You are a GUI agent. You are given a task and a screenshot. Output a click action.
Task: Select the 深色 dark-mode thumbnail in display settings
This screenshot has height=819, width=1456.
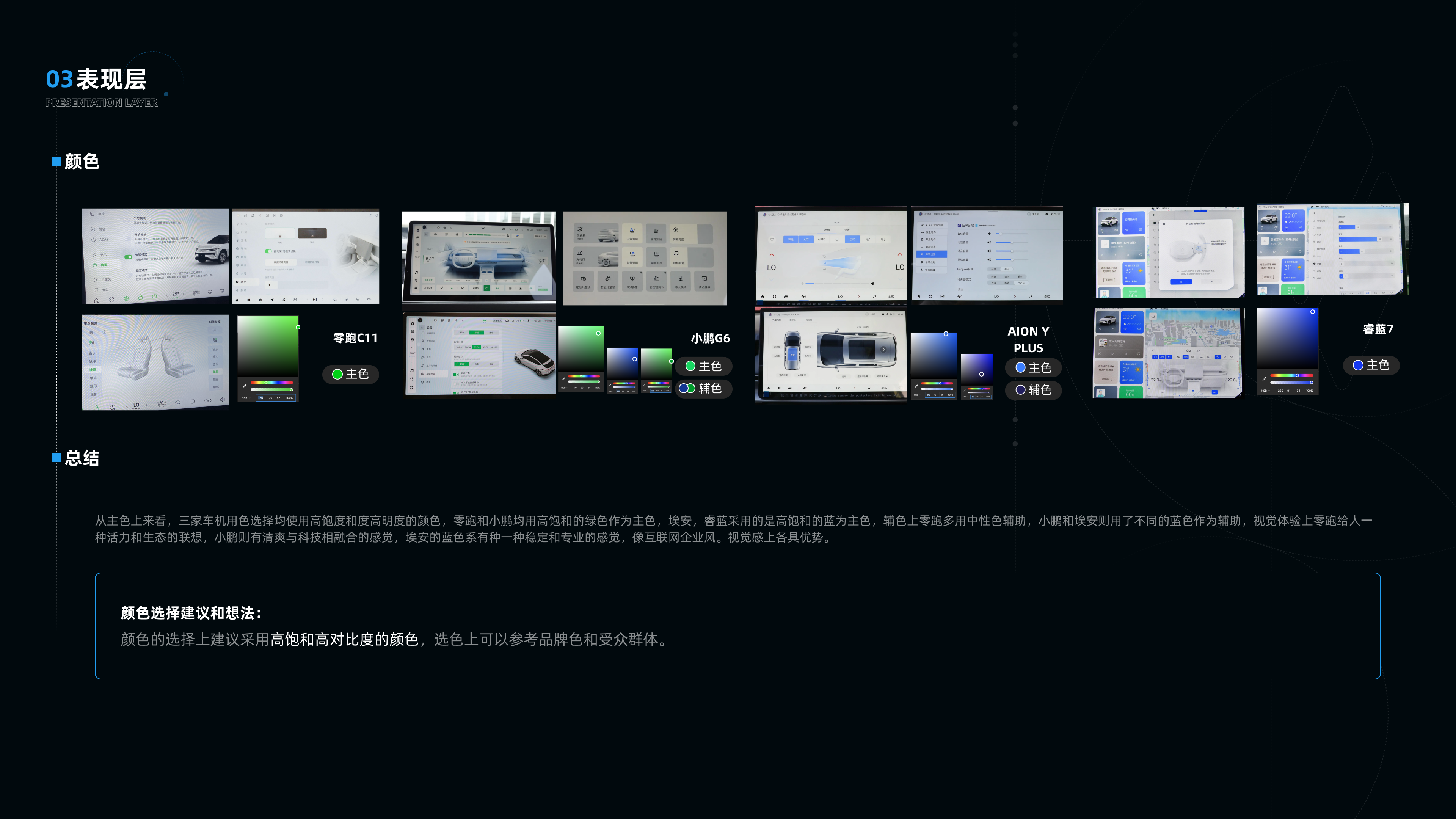pos(312,234)
